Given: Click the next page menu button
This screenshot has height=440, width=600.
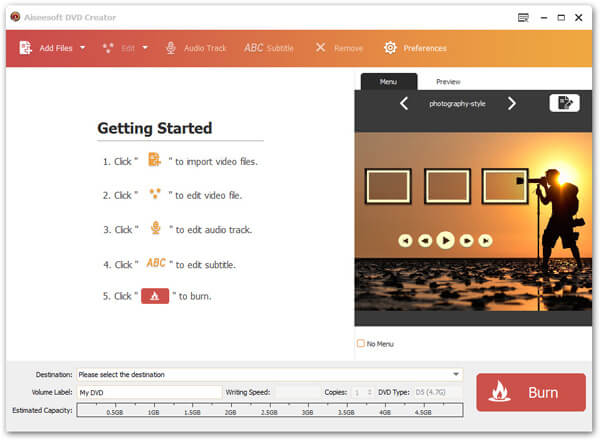Looking at the screenshot, I should tap(466, 241).
